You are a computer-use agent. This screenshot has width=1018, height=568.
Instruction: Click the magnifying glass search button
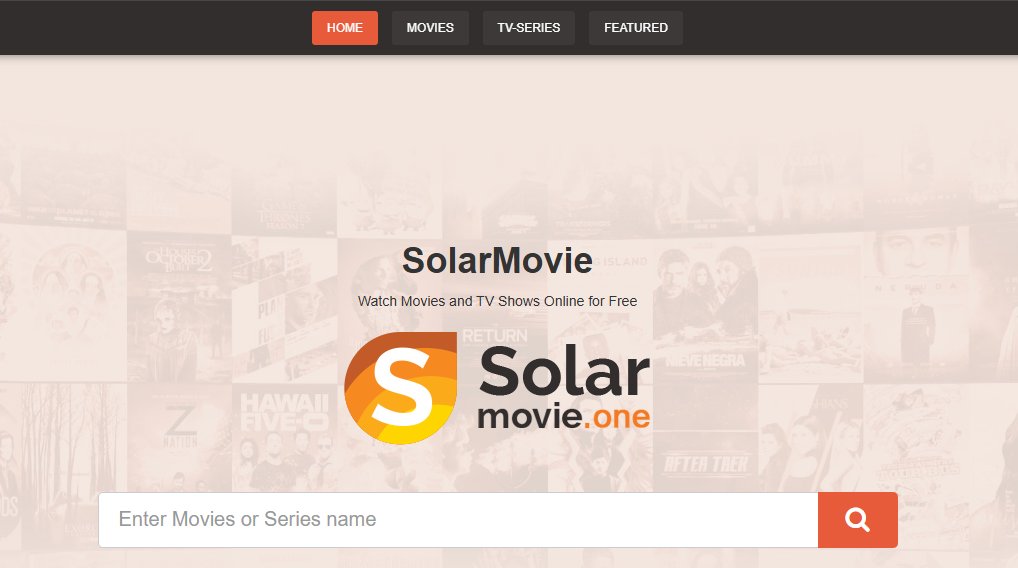(x=858, y=520)
